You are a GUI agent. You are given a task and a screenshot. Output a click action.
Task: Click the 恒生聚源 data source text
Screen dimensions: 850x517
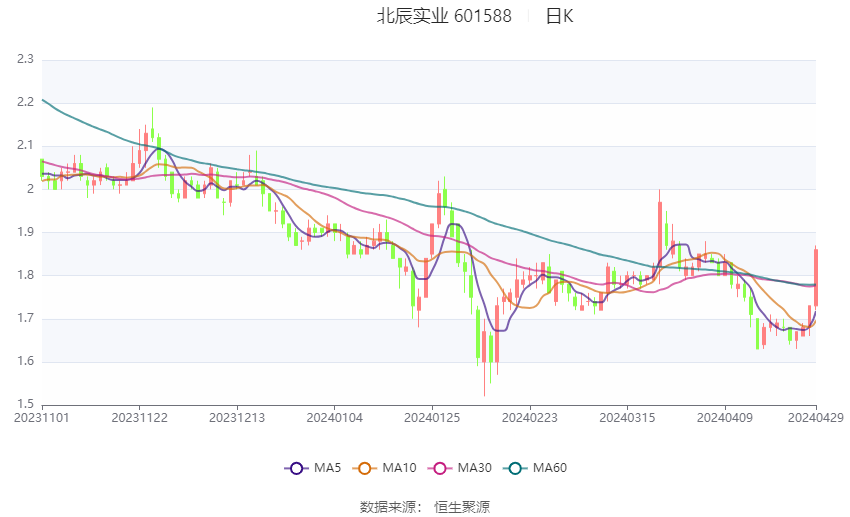click(x=462, y=507)
